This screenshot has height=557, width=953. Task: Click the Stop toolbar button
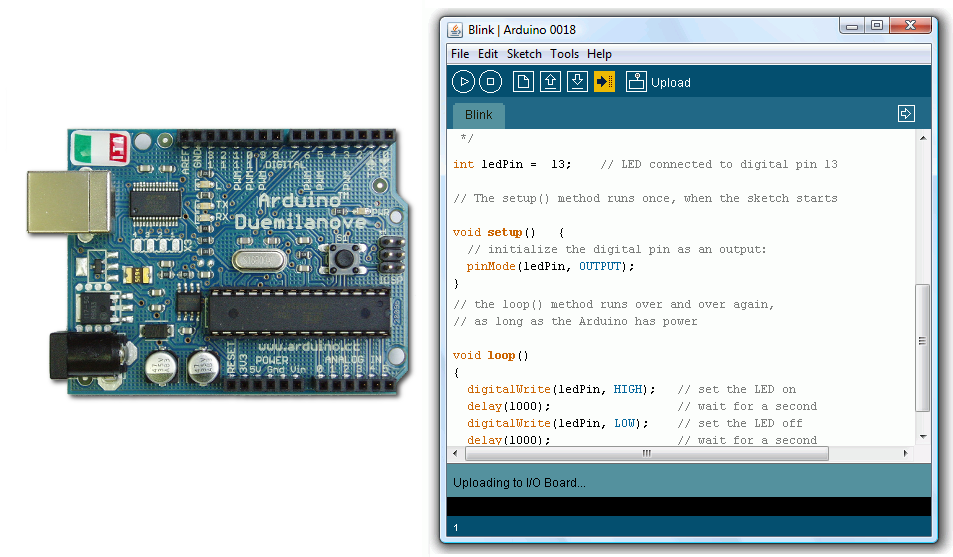point(490,81)
